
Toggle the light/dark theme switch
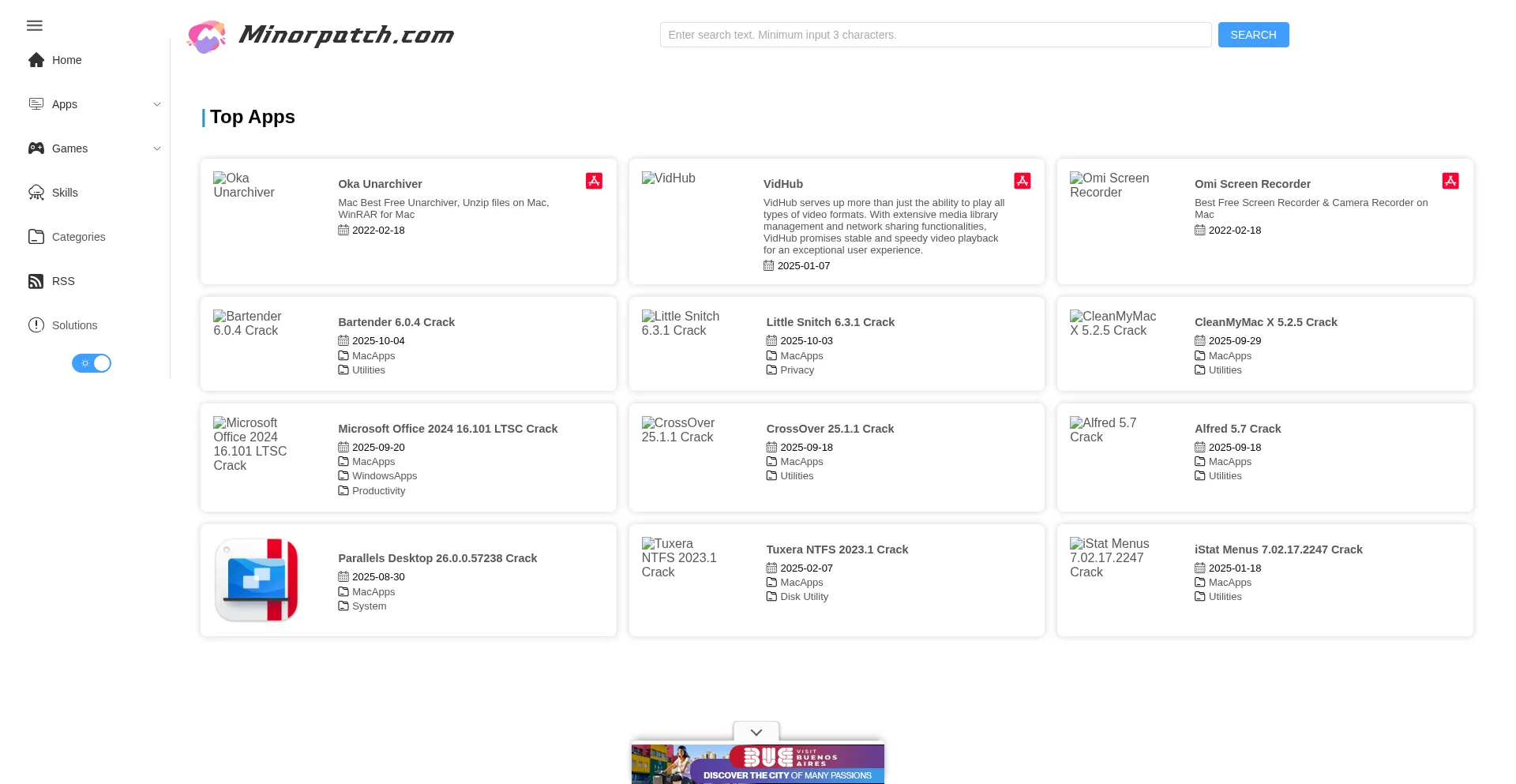click(x=92, y=363)
